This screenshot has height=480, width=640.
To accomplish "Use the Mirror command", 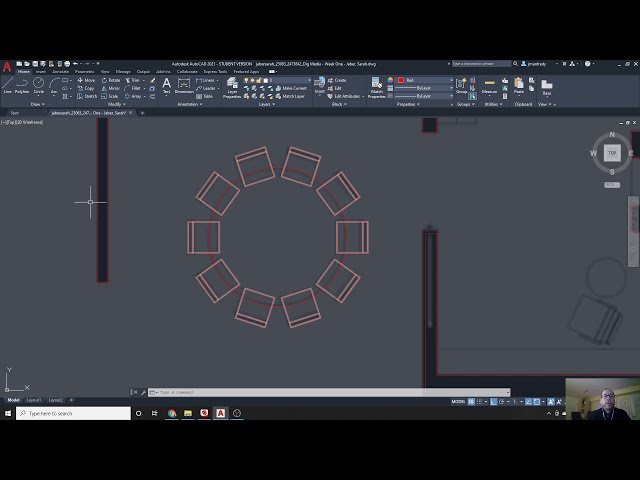I will (x=111, y=88).
